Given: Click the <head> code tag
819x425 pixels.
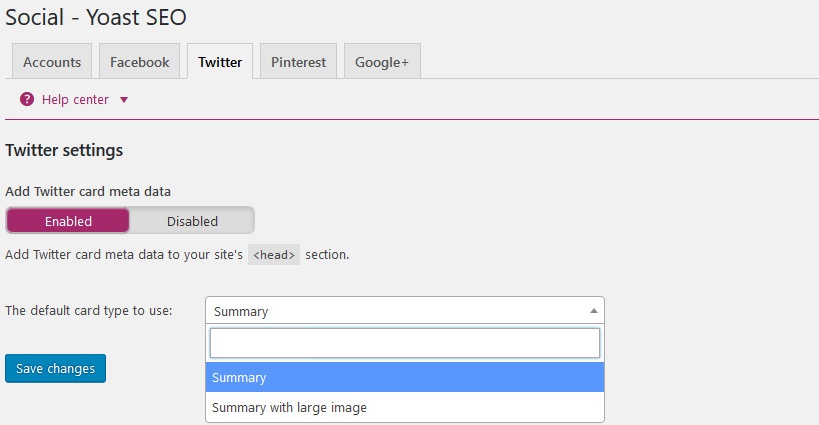Looking at the screenshot, I should point(274,255).
